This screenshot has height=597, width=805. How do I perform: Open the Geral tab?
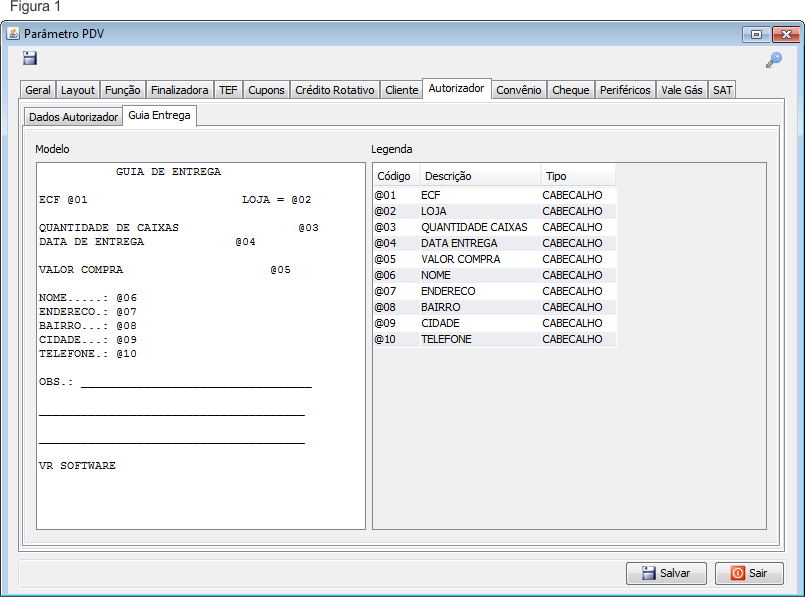pos(38,90)
